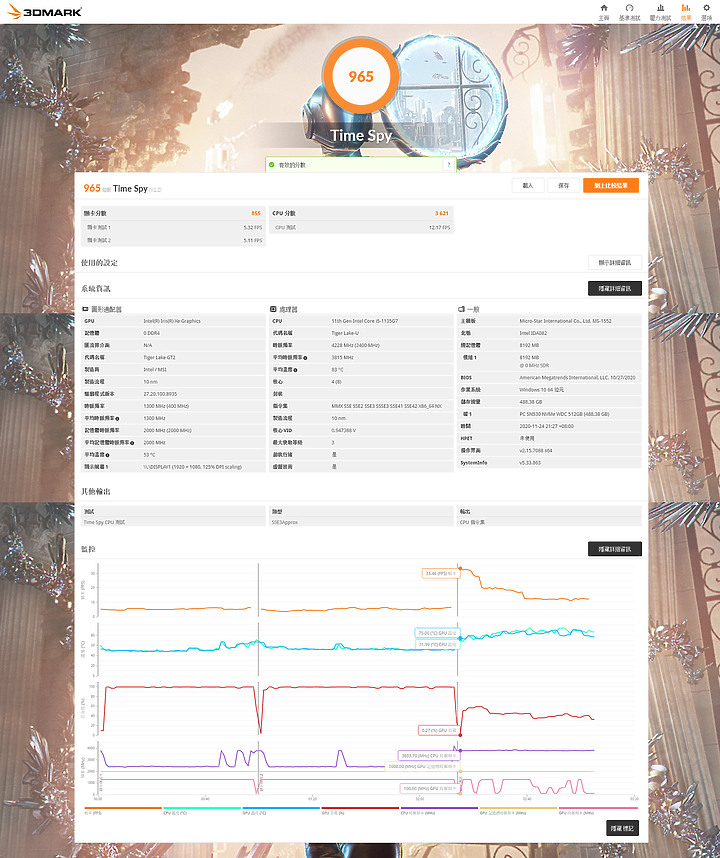Click the 33.46 FPS marker label on chart

pyautogui.click(x=440, y=573)
